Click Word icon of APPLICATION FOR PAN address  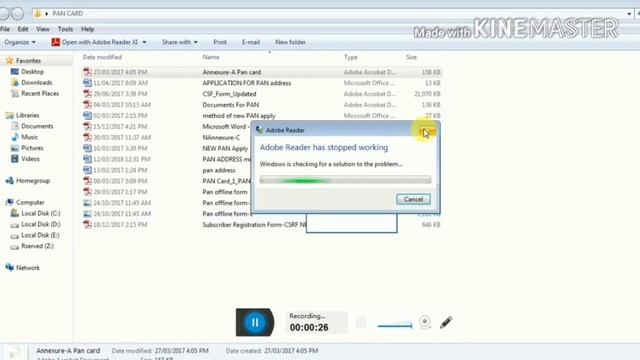pyautogui.click(x=87, y=83)
